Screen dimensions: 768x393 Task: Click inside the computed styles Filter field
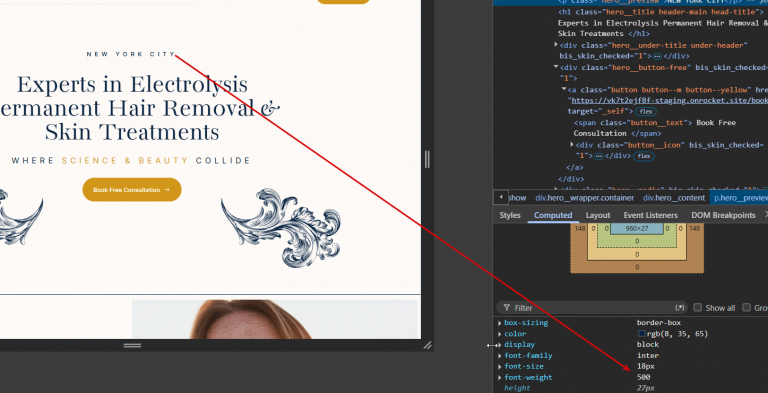(592, 308)
